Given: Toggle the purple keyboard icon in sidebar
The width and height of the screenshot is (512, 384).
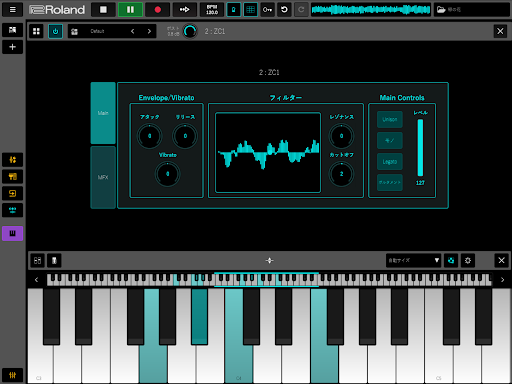Looking at the screenshot, I should click(12, 233).
